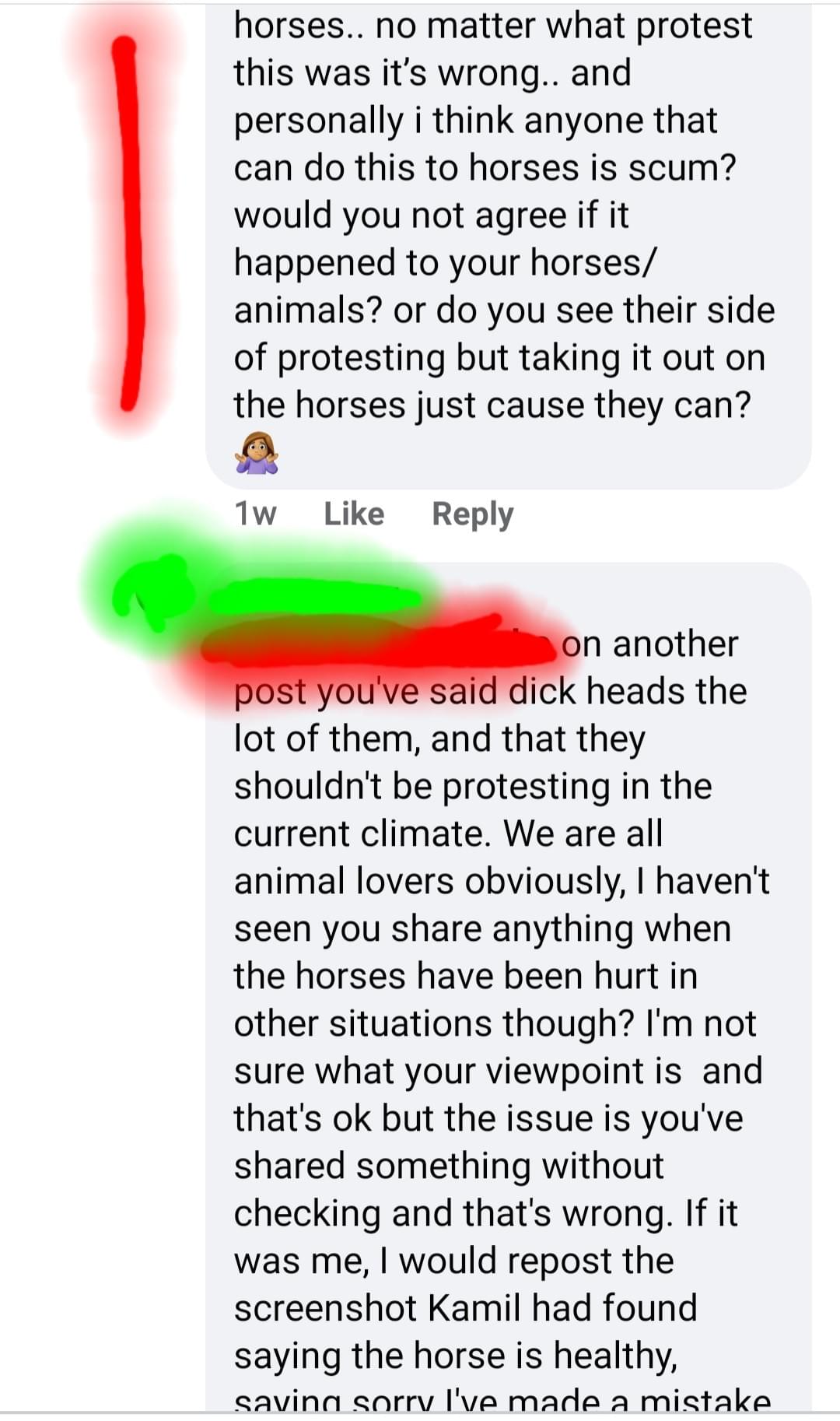The image size is (840, 1421).
Task: Open the green-scribbled commenter profile picture
Action: point(152,593)
